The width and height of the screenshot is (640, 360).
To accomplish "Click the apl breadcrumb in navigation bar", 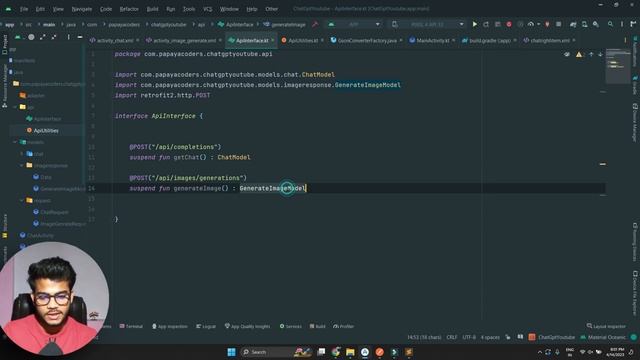I will (201, 24).
